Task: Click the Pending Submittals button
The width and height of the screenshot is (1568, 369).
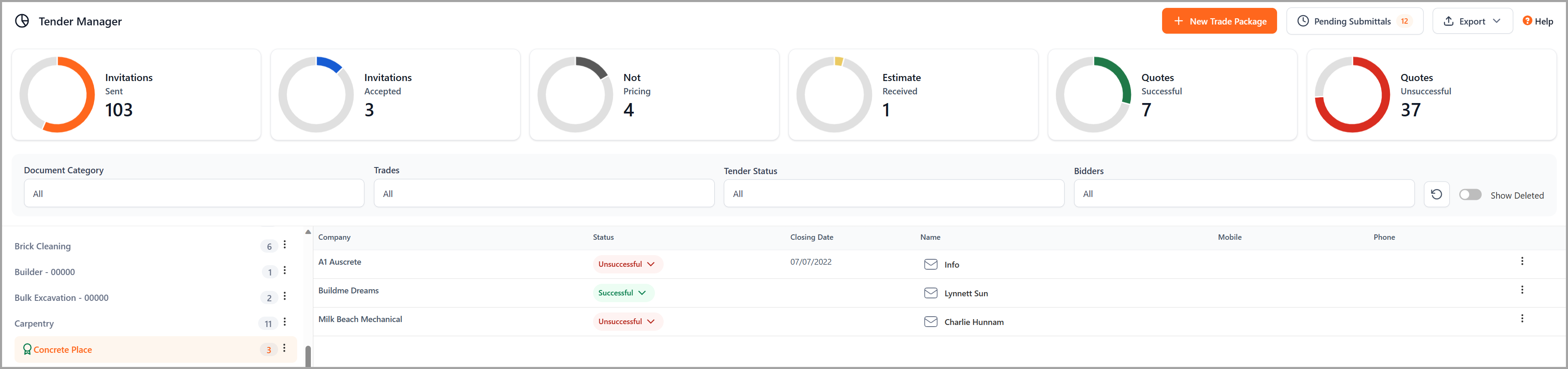Action: tap(1354, 21)
